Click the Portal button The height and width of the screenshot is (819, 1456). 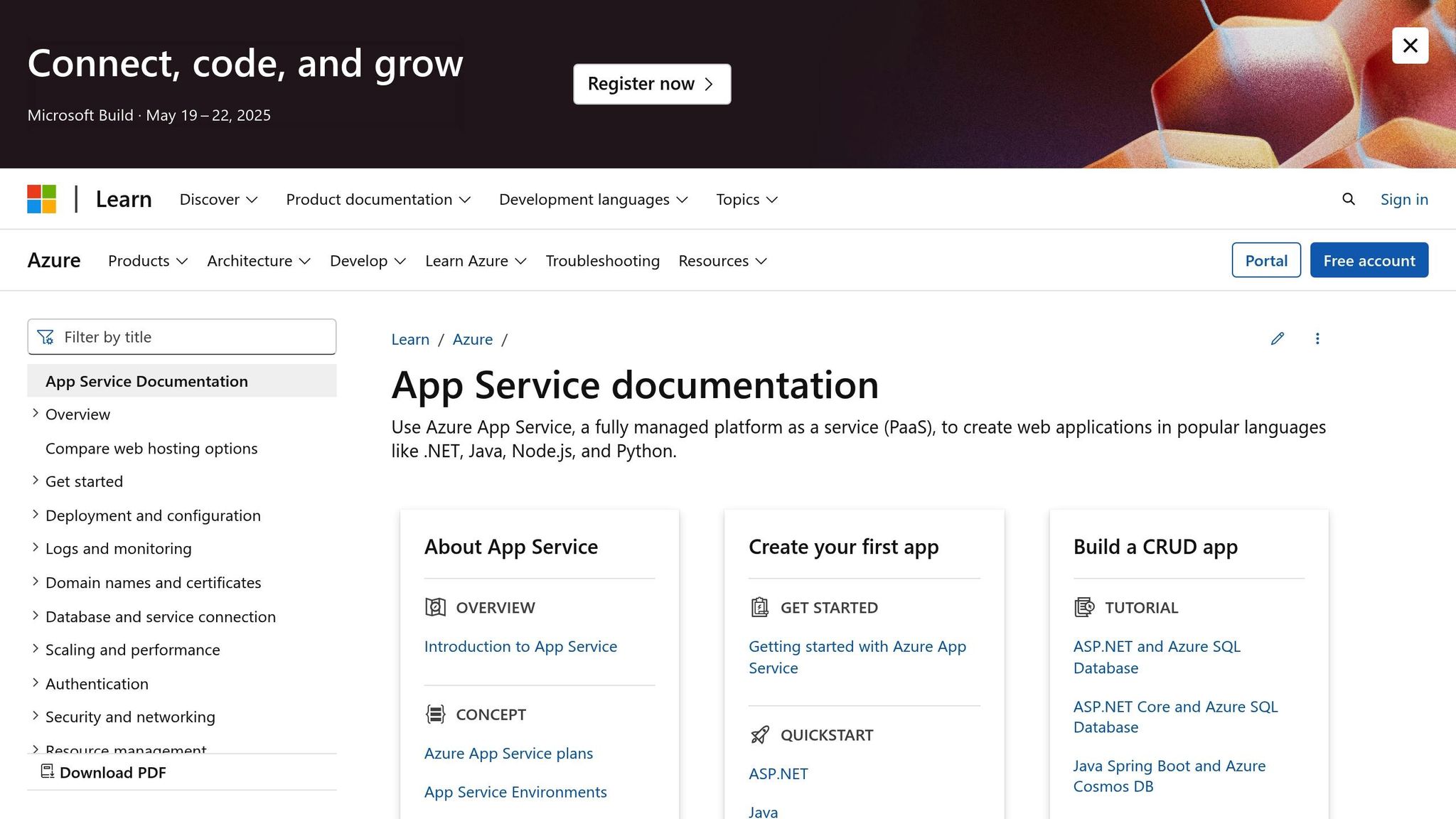pyautogui.click(x=1266, y=260)
